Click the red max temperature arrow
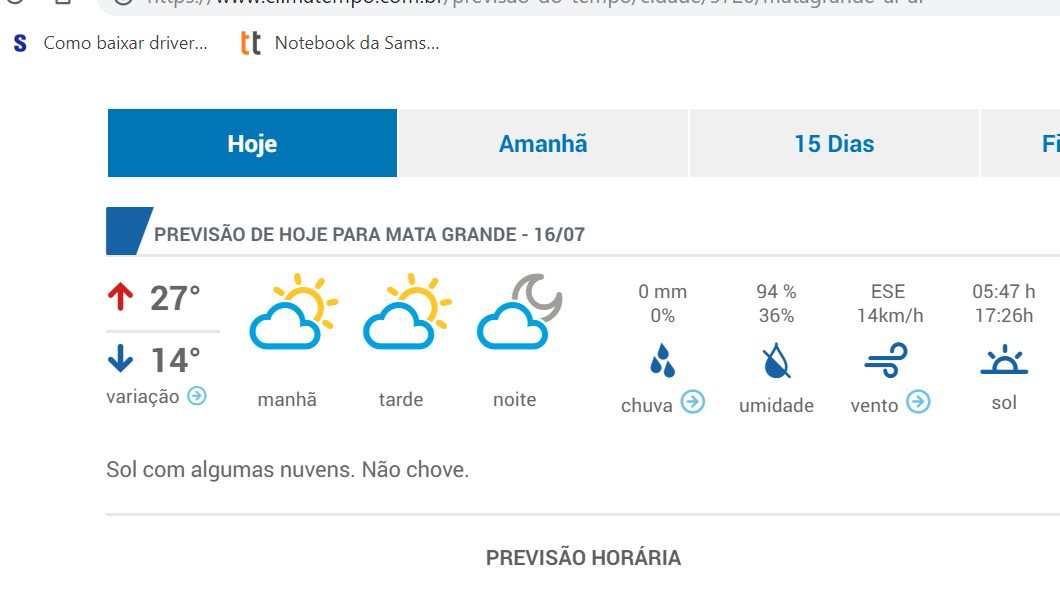 [120, 297]
